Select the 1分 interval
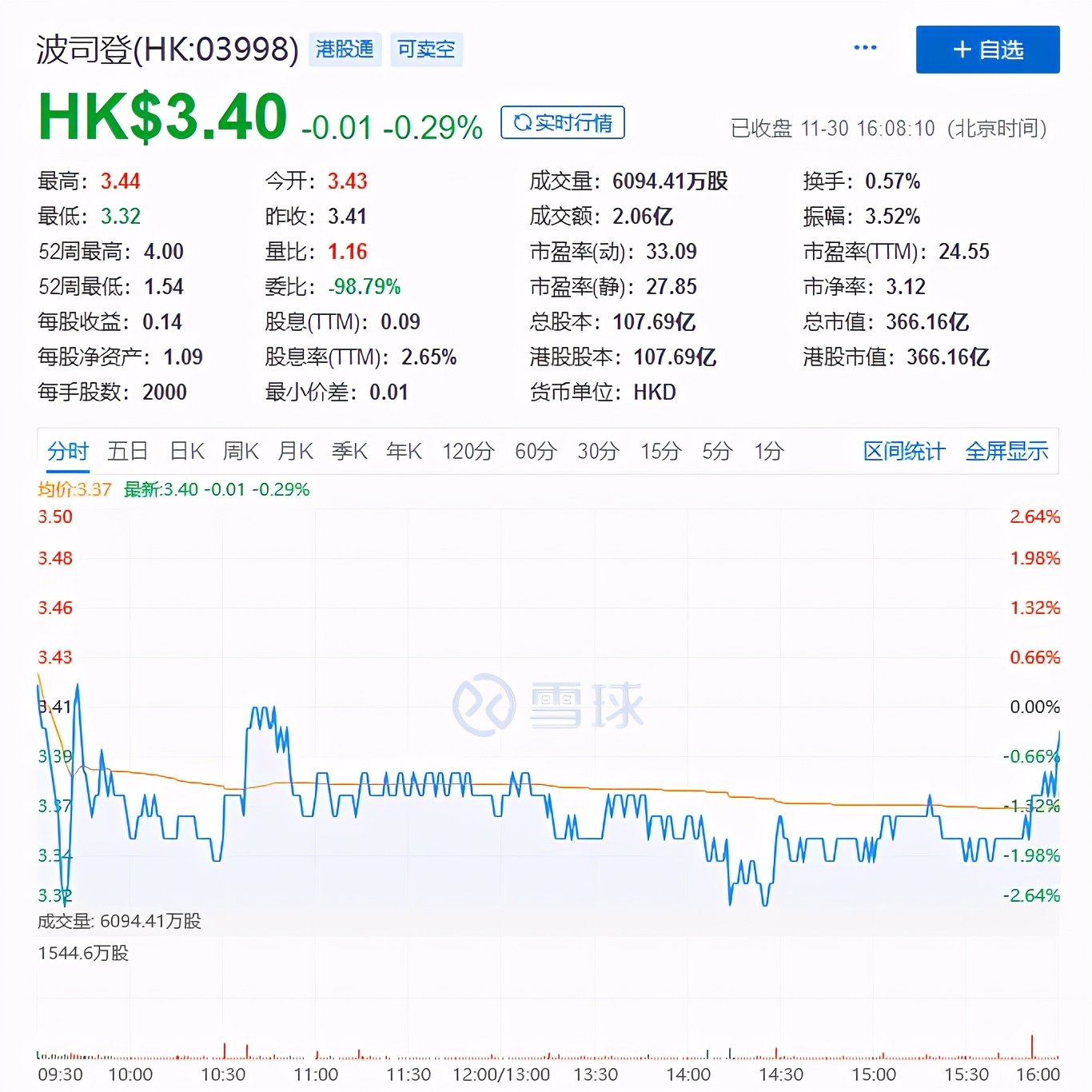Screen dimensions: 1092x1092 [767, 451]
